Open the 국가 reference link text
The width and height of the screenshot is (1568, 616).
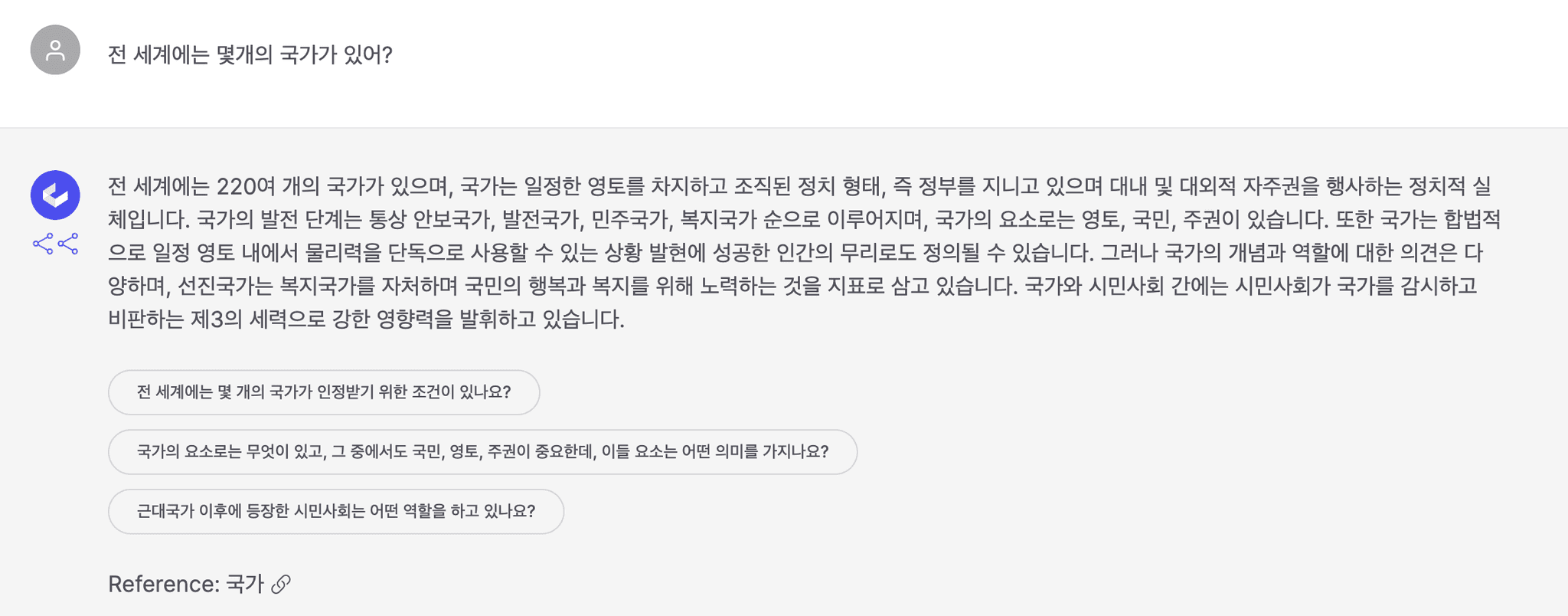pos(245,585)
